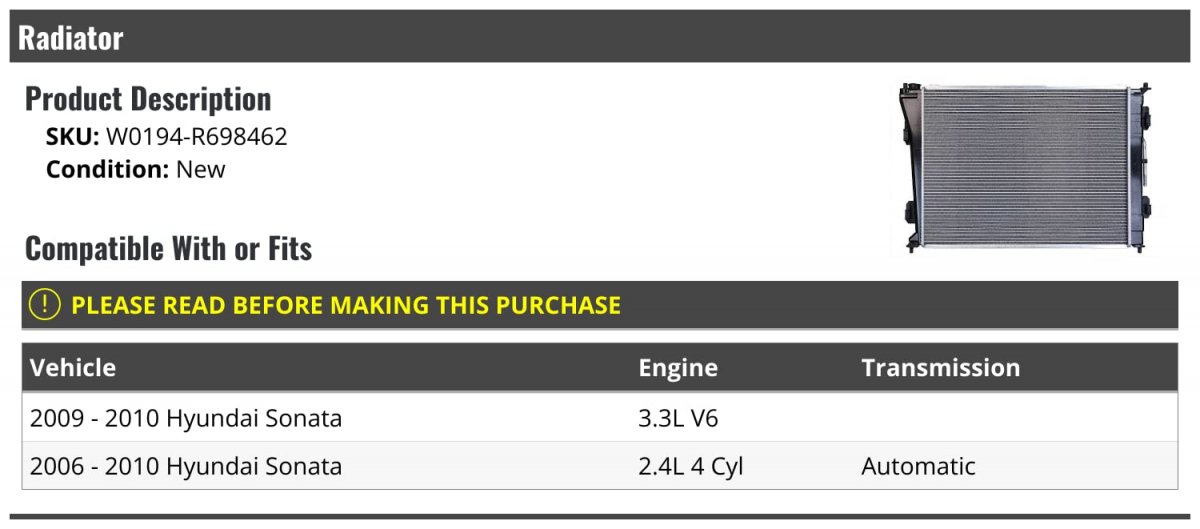The height and width of the screenshot is (529, 1200).
Task: Select the 2009 - 2010 Hyundai Sonata row
Action: 600,418
